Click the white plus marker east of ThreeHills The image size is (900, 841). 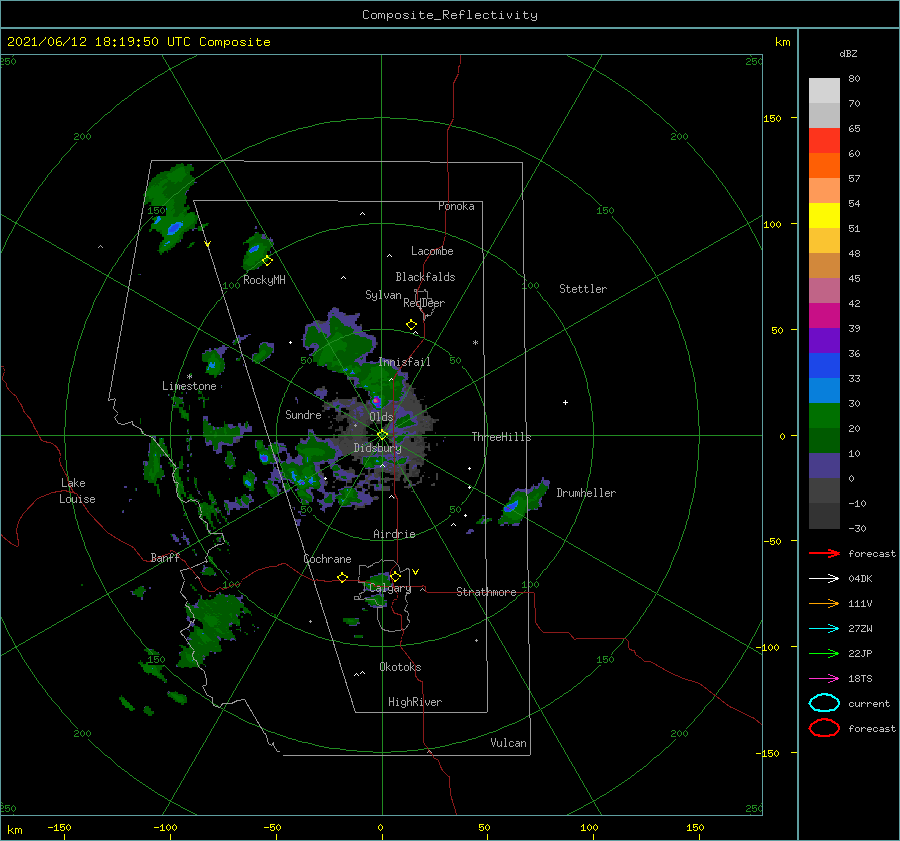point(565,402)
